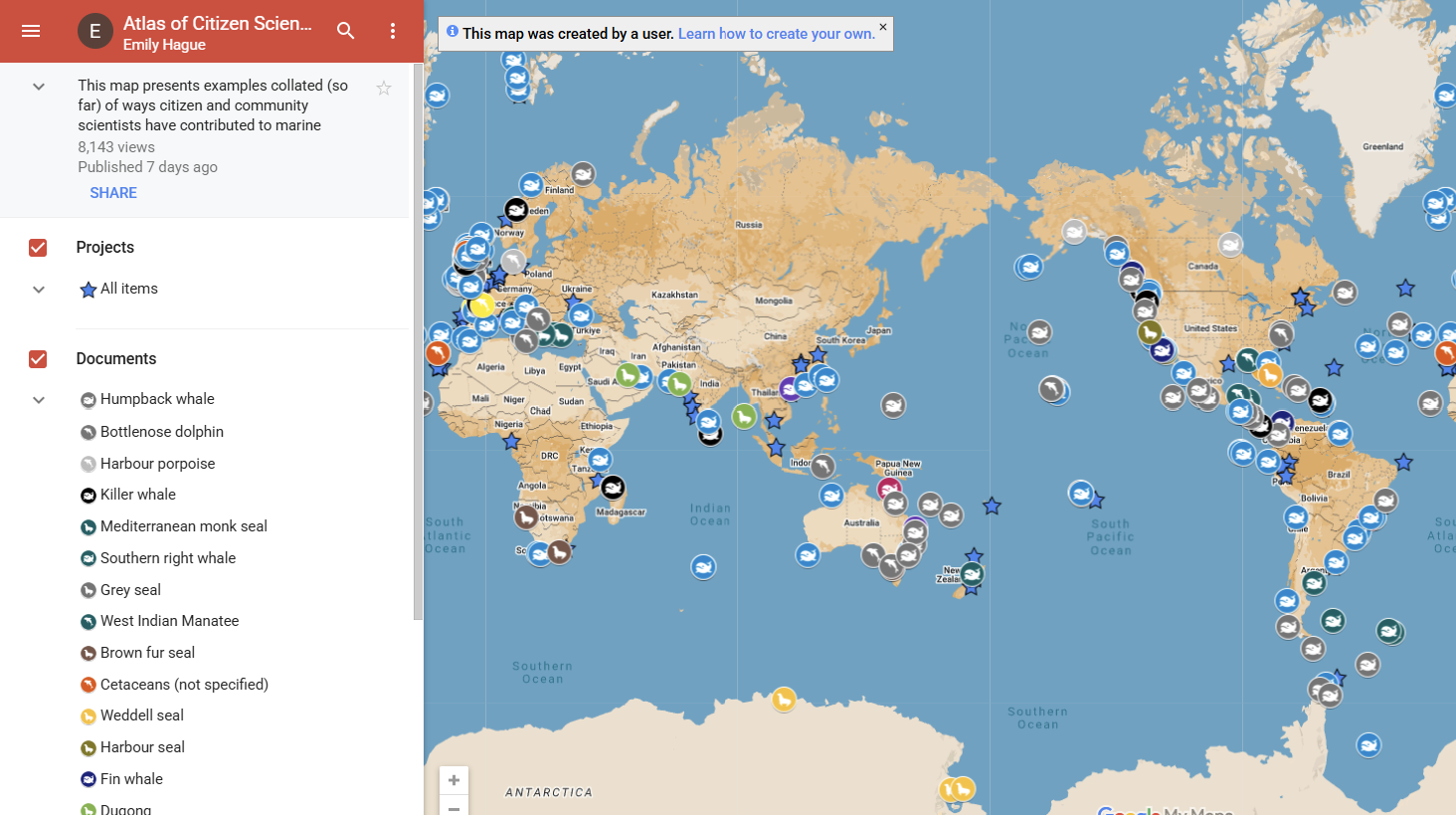Click the search magnifier icon
Image resolution: width=1456 pixels, height=815 pixels.
click(x=345, y=31)
